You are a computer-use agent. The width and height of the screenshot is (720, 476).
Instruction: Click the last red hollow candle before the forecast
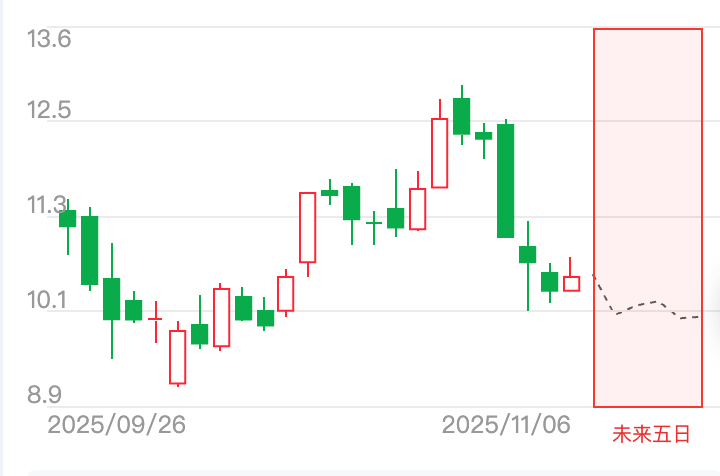[x=571, y=283]
